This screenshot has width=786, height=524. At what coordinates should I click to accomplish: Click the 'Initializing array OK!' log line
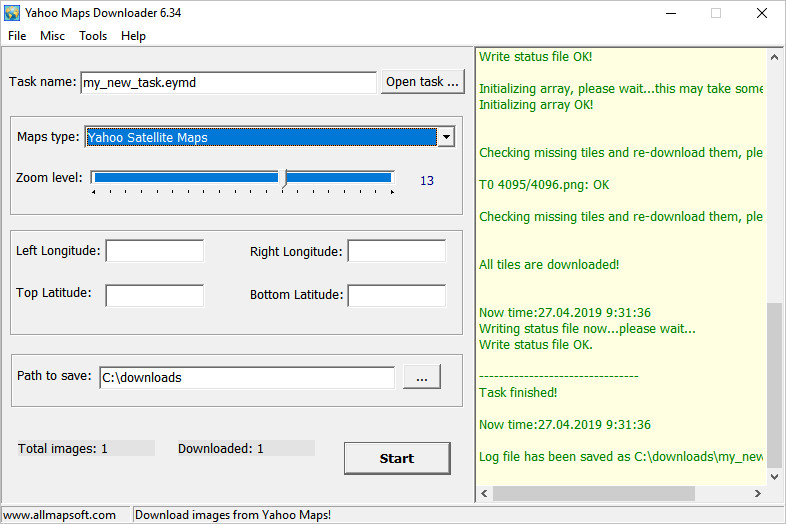pyautogui.click(x=536, y=105)
